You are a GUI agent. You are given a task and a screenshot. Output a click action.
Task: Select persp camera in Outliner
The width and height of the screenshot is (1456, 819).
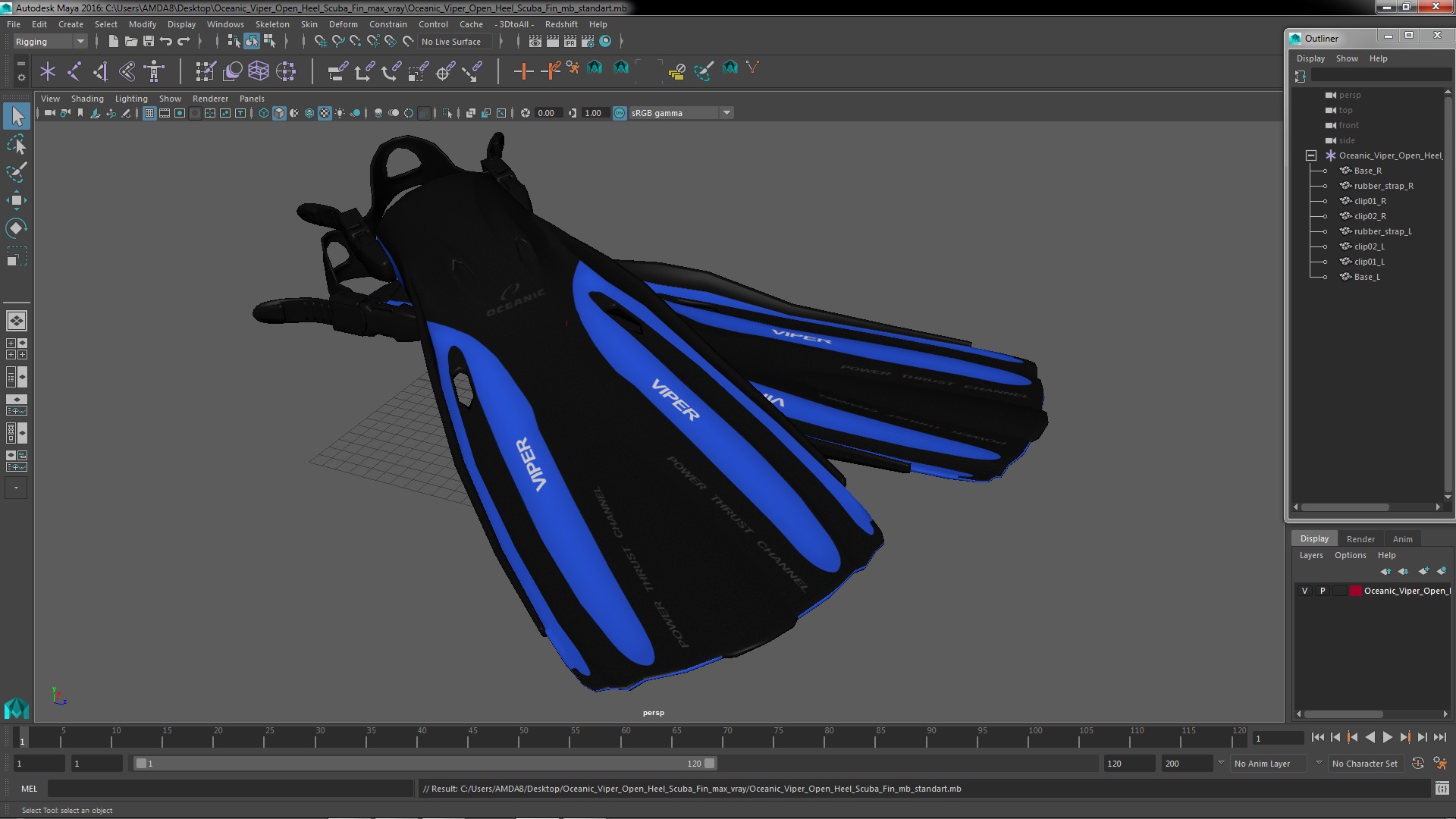tap(1349, 95)
